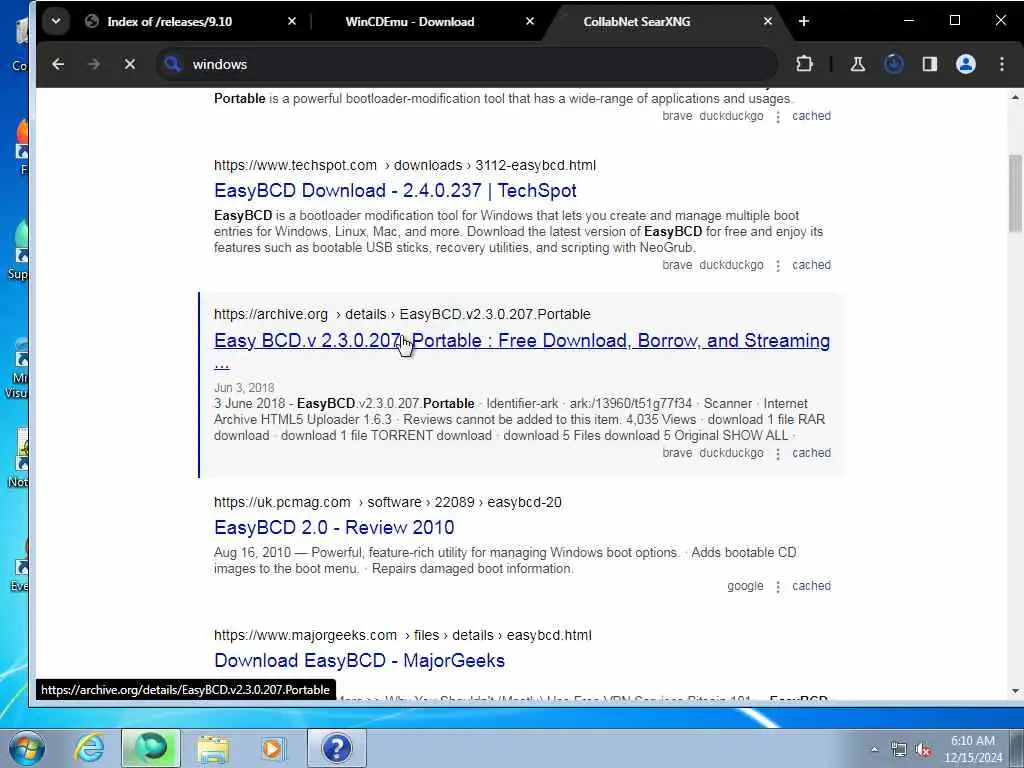Image resolution: width=1024 pixels, height=768 pixels.
Task: Open Windows Explorer folder icon in taskbar
Action: 213,748
